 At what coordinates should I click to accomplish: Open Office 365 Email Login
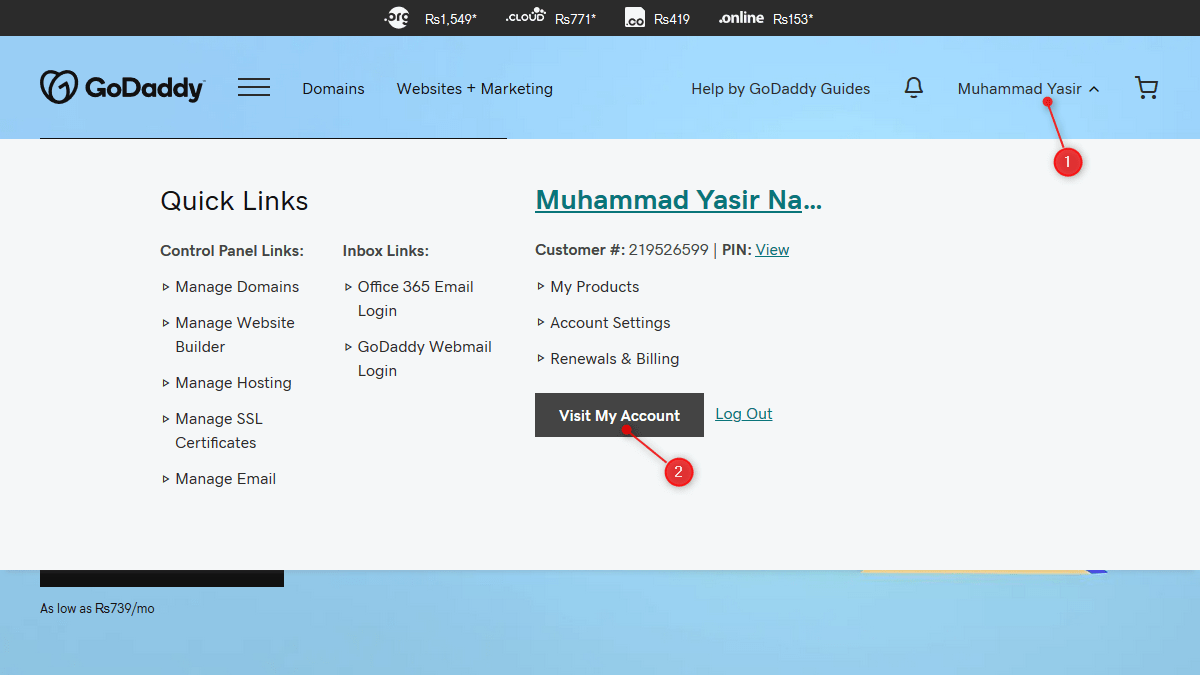coord(415,299)
